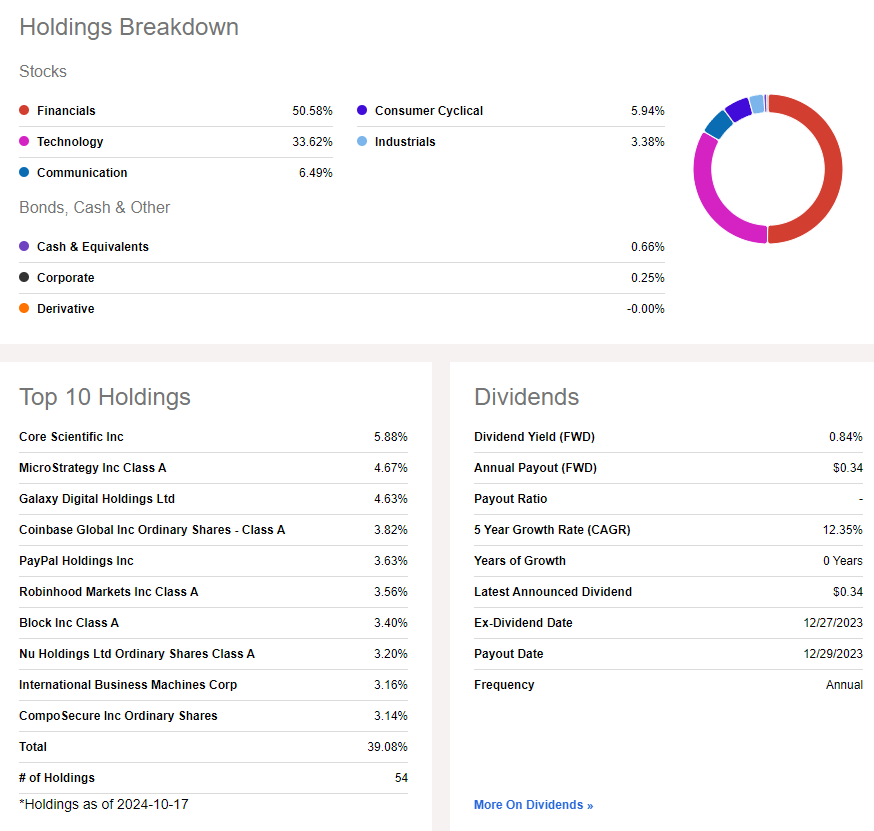Click the black Corporate legend dot
874x831 pixels.
pos(24,278)
